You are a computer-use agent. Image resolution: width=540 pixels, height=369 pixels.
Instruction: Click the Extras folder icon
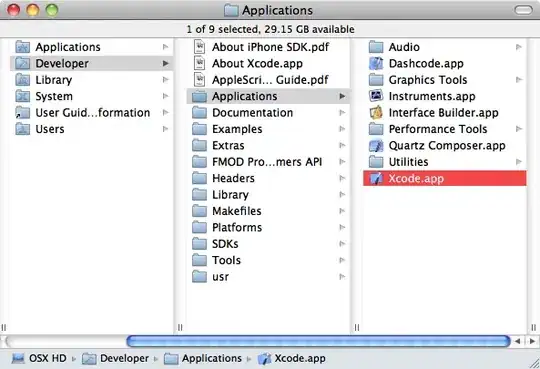(x=199, y=145)
